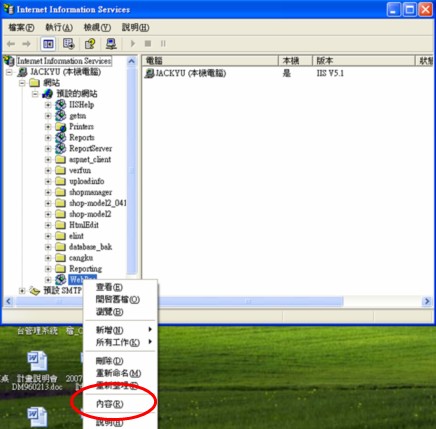Click the pause service toolbar icon
436x429 pixels.
pos(163,44)
